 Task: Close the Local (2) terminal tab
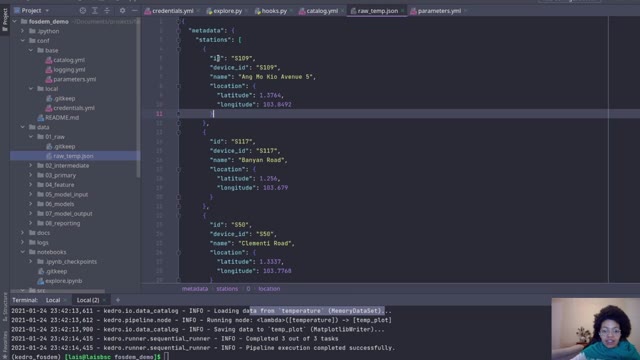[x=104, y=300]
